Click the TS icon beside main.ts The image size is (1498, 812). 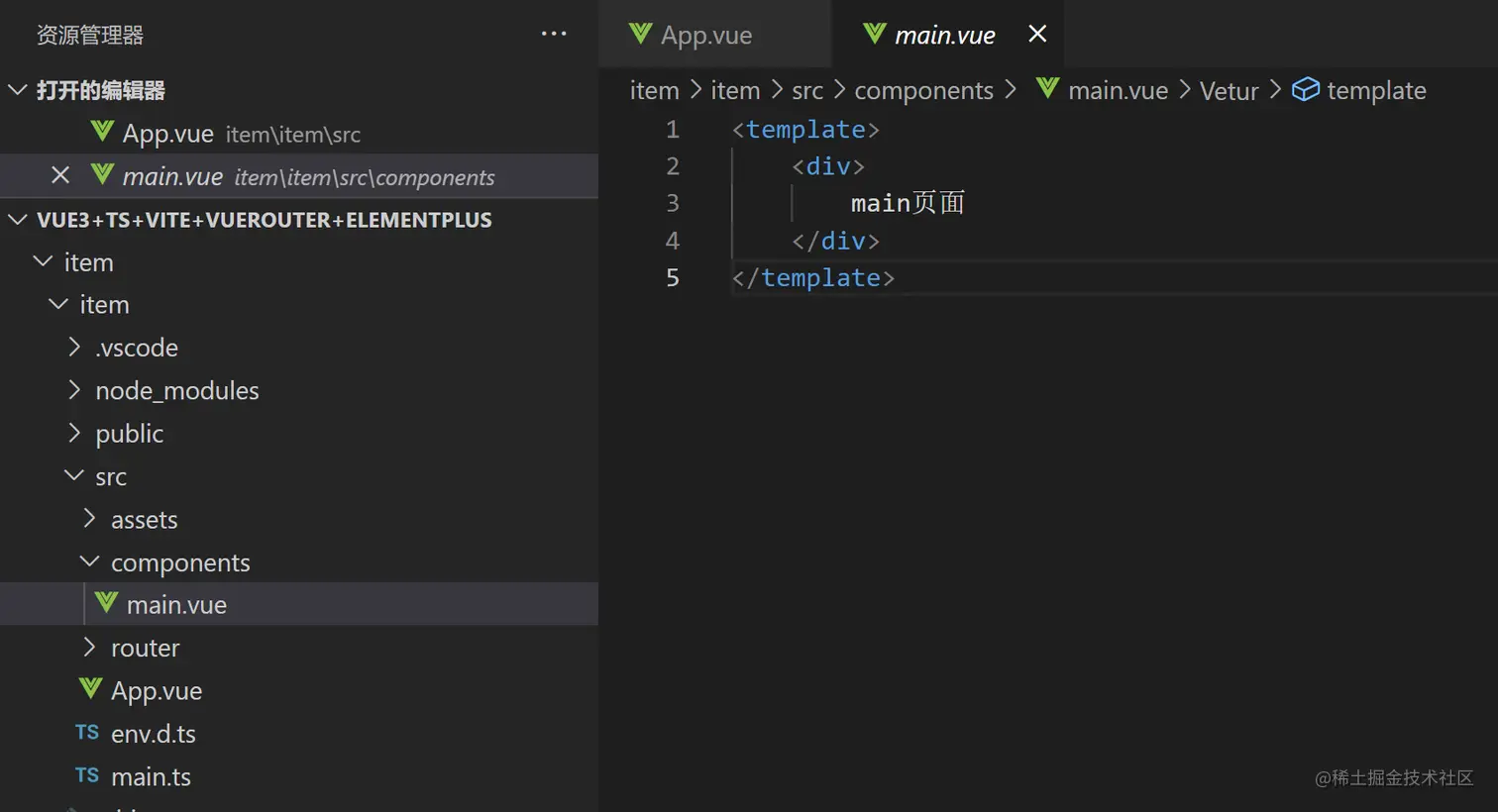point(87,776)
